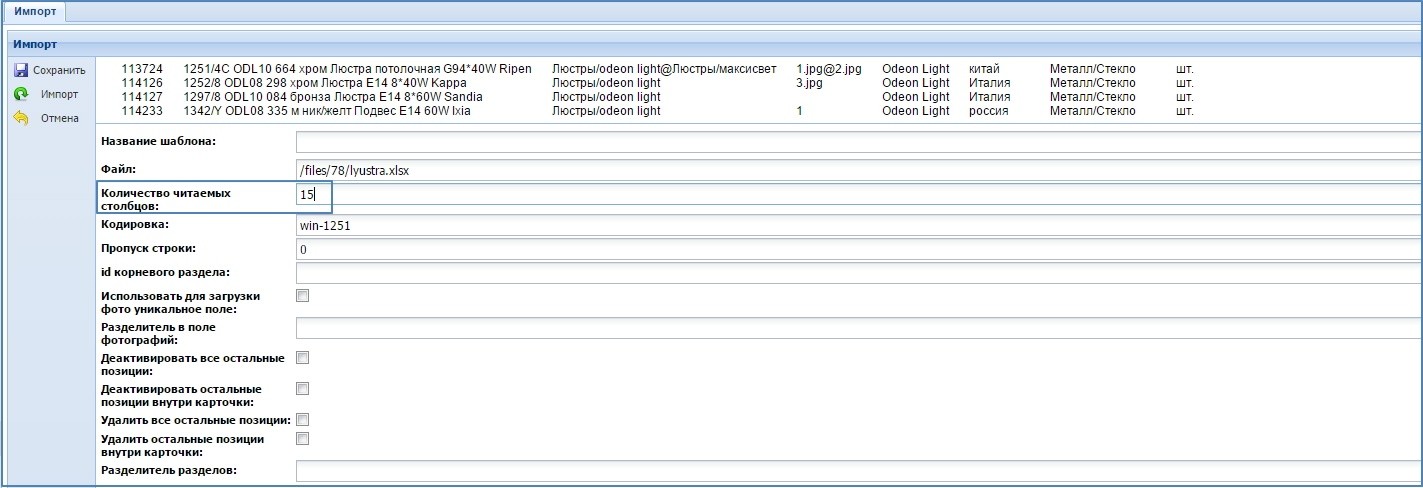Click the yellow Cancel arrow icon
Screen dimensions: 1423x488
click(x=21, y=118)
